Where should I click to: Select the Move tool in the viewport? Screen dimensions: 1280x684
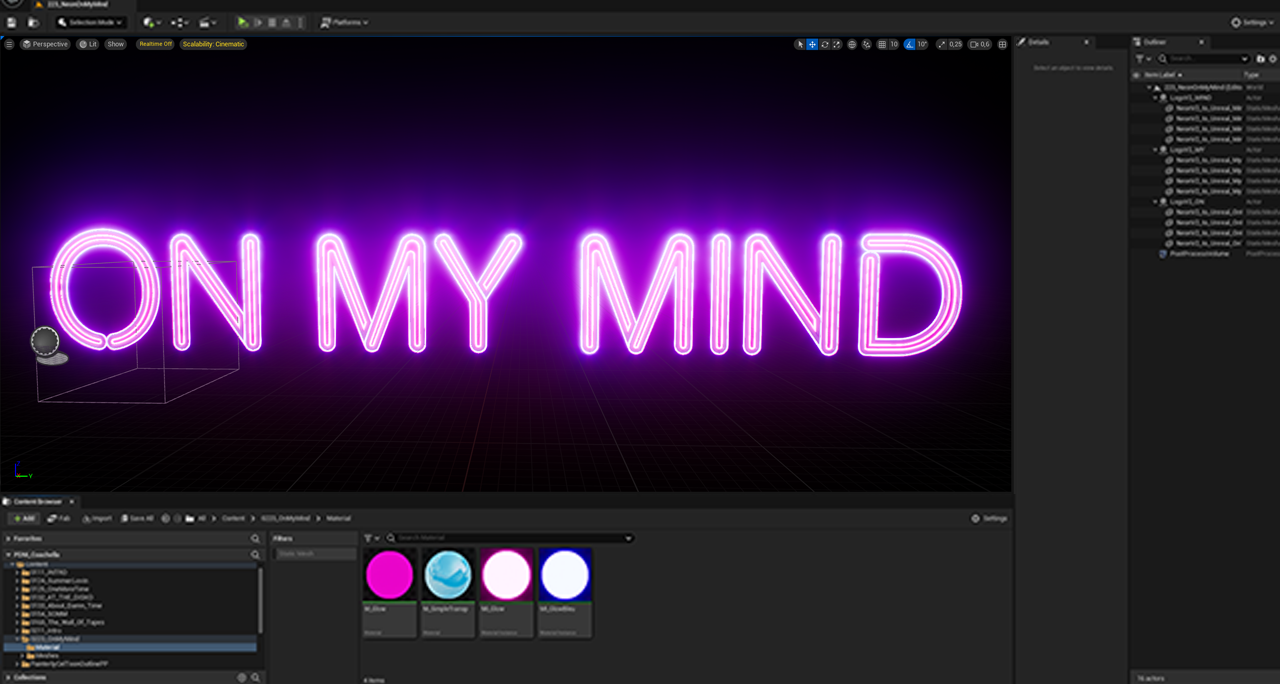point(813,44)
